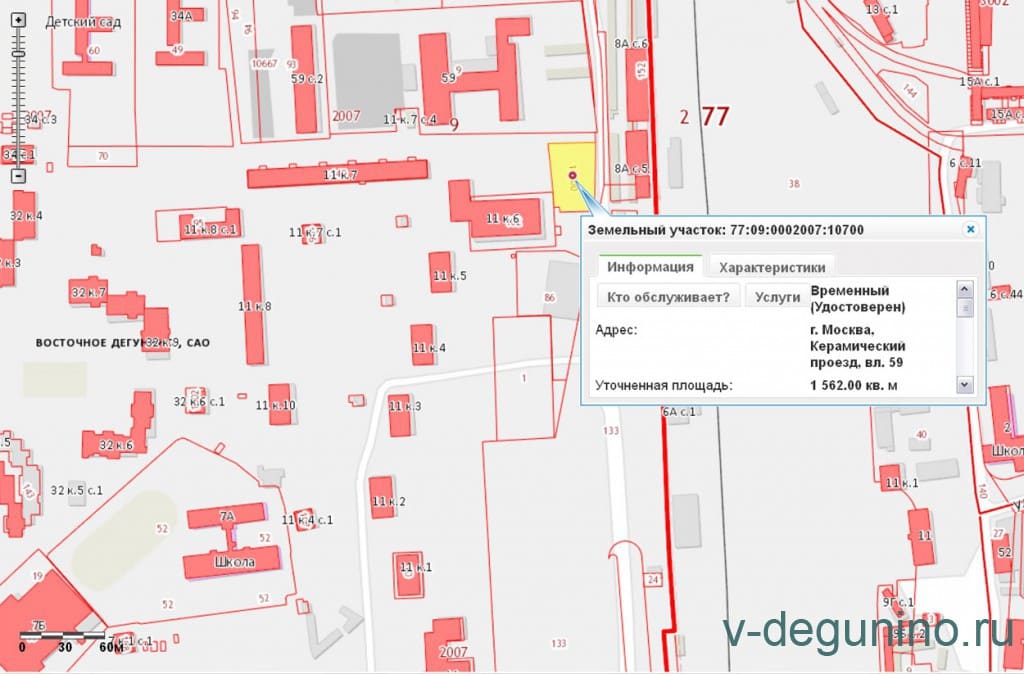Open the Кто обслуживает? section

(667, 297)
